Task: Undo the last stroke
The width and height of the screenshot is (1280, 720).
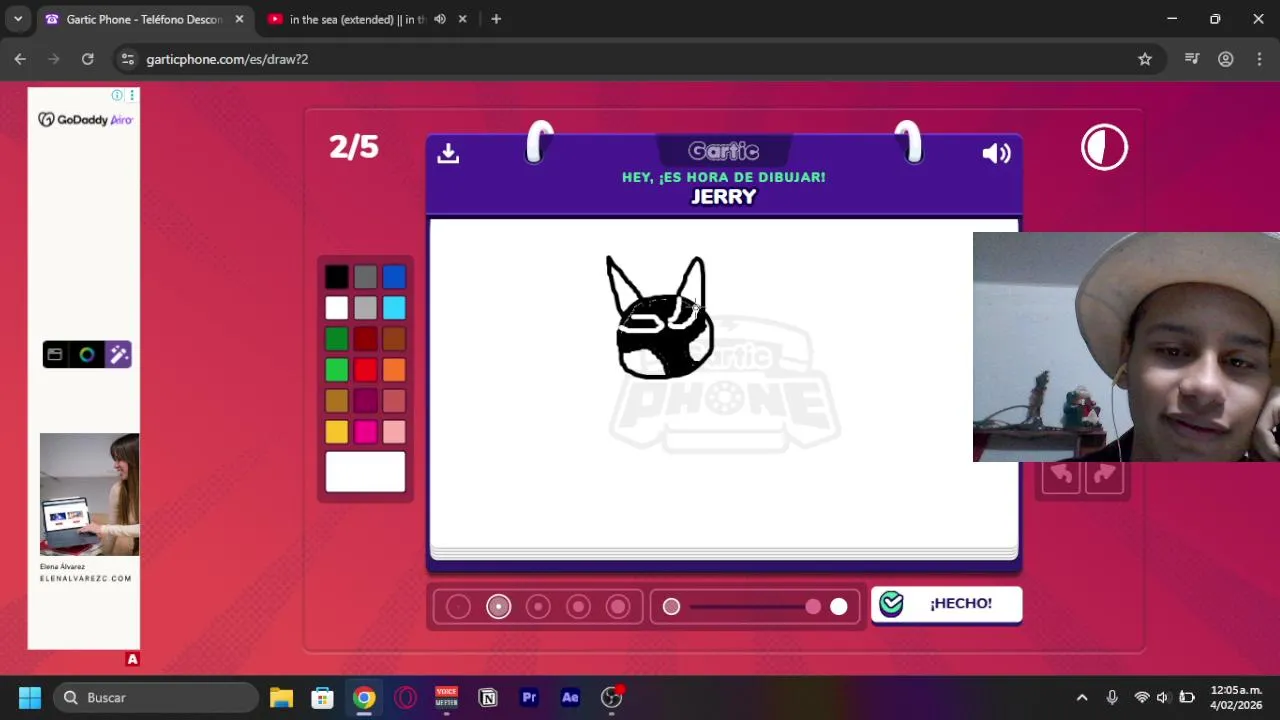Action: tap(1061, 476)
